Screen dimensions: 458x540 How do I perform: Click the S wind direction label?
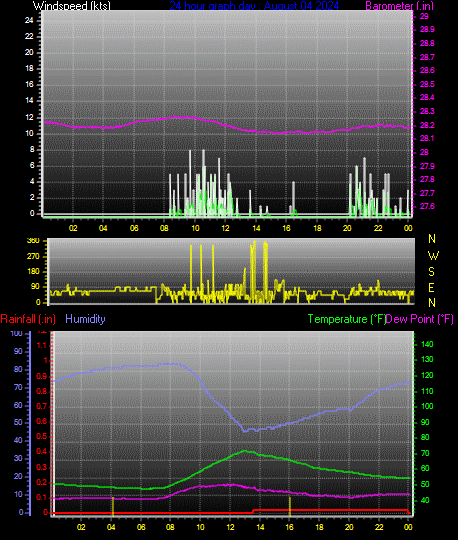pyautogui.click(x=431, y=272)
